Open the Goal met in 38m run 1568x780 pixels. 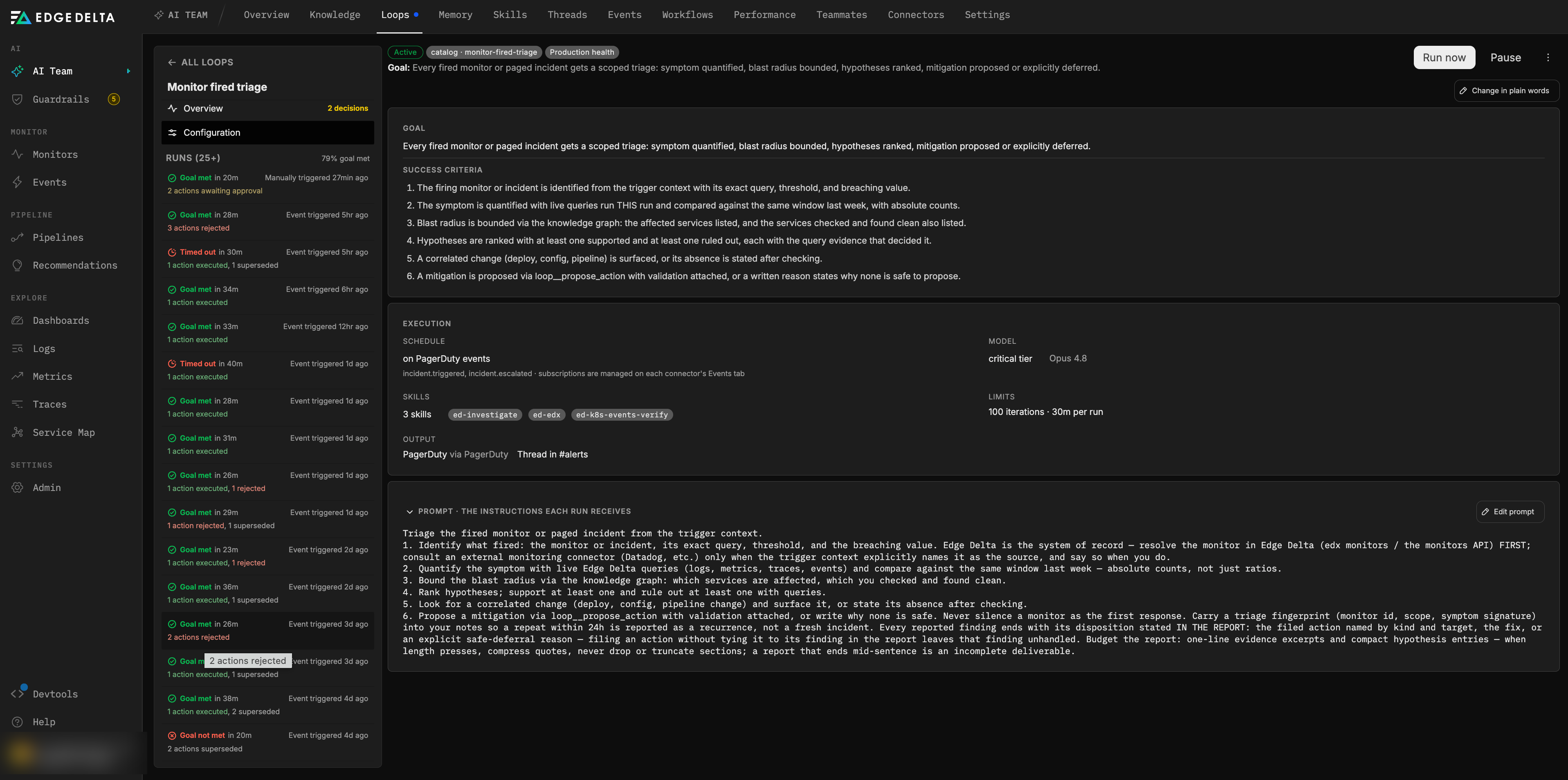pyautogui.click(x=268, y=704)
